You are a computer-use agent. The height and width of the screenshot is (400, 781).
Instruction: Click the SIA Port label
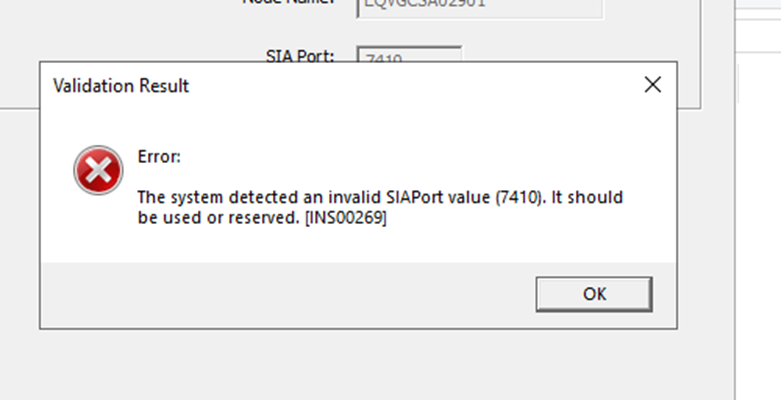click(300, 56)
